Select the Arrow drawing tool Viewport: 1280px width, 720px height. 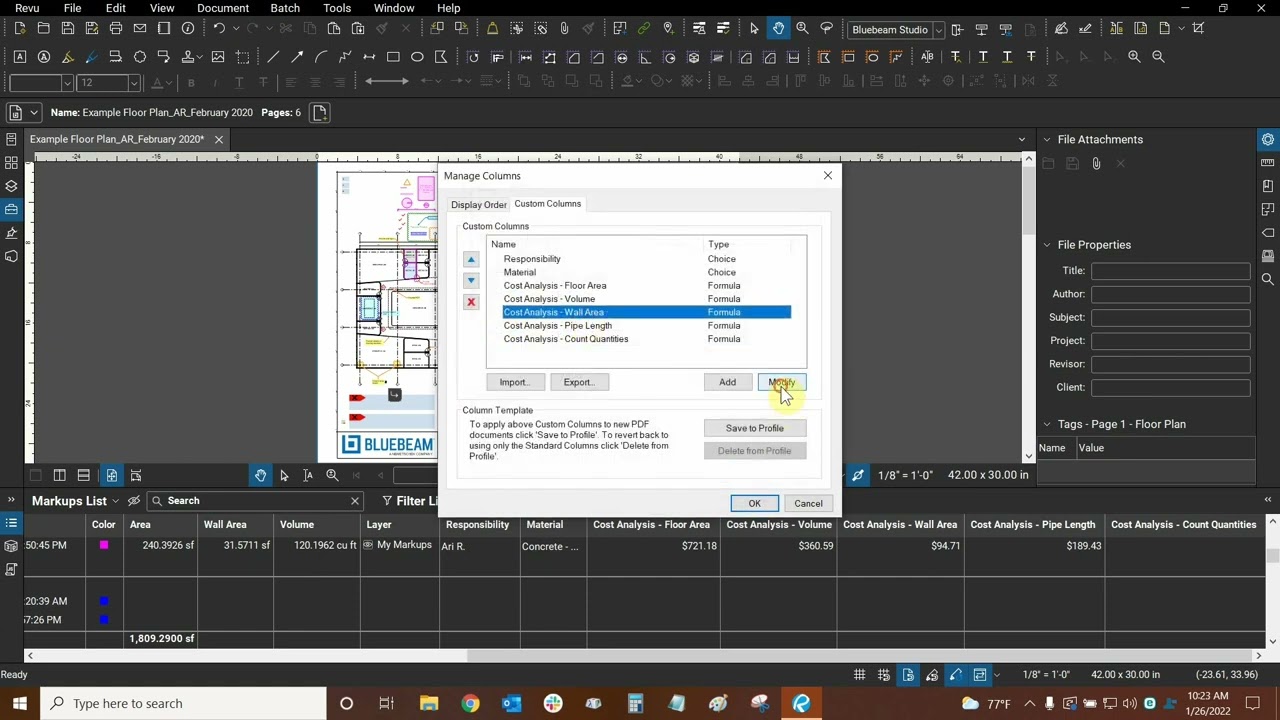[x=297, y=57]
